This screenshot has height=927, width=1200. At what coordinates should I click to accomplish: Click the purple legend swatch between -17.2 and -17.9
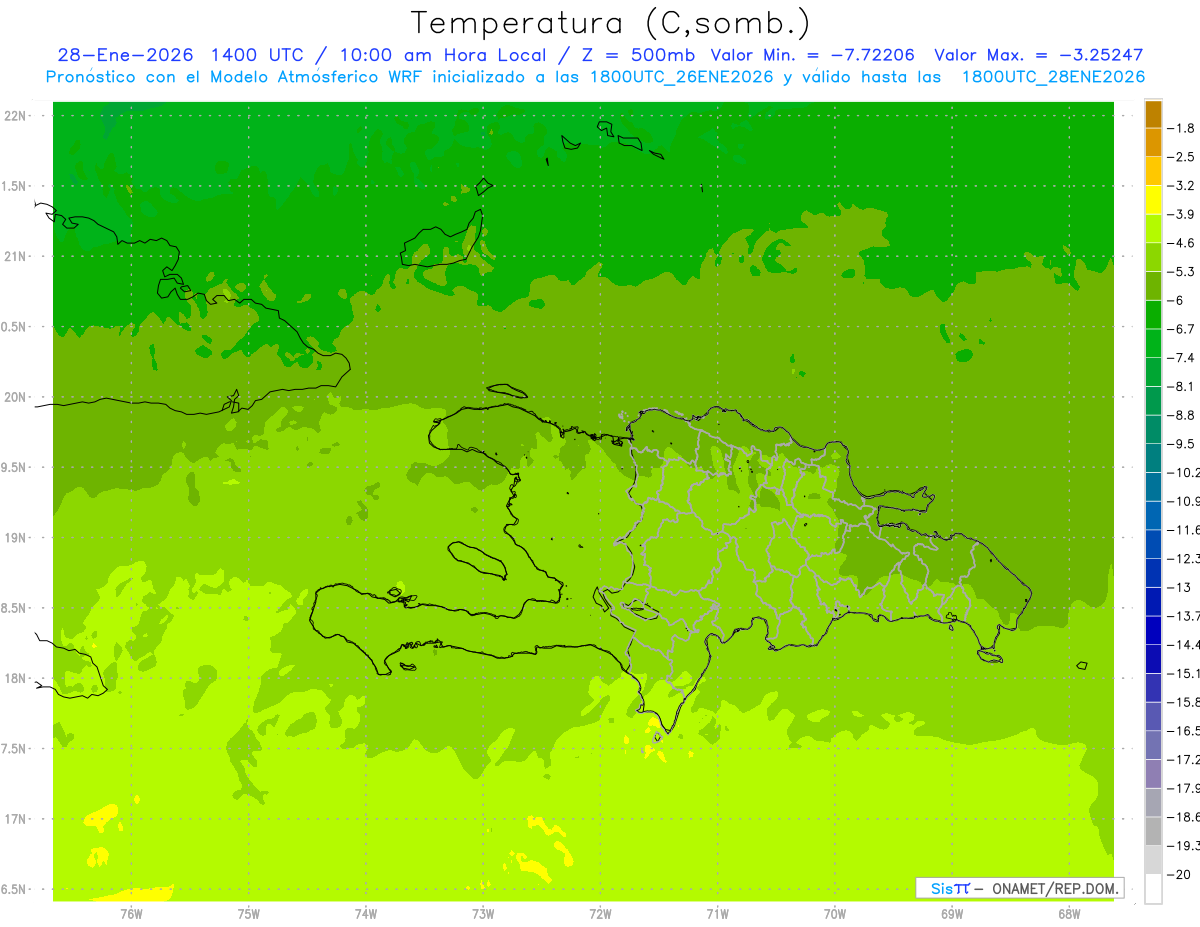[x=1153, y=774]
